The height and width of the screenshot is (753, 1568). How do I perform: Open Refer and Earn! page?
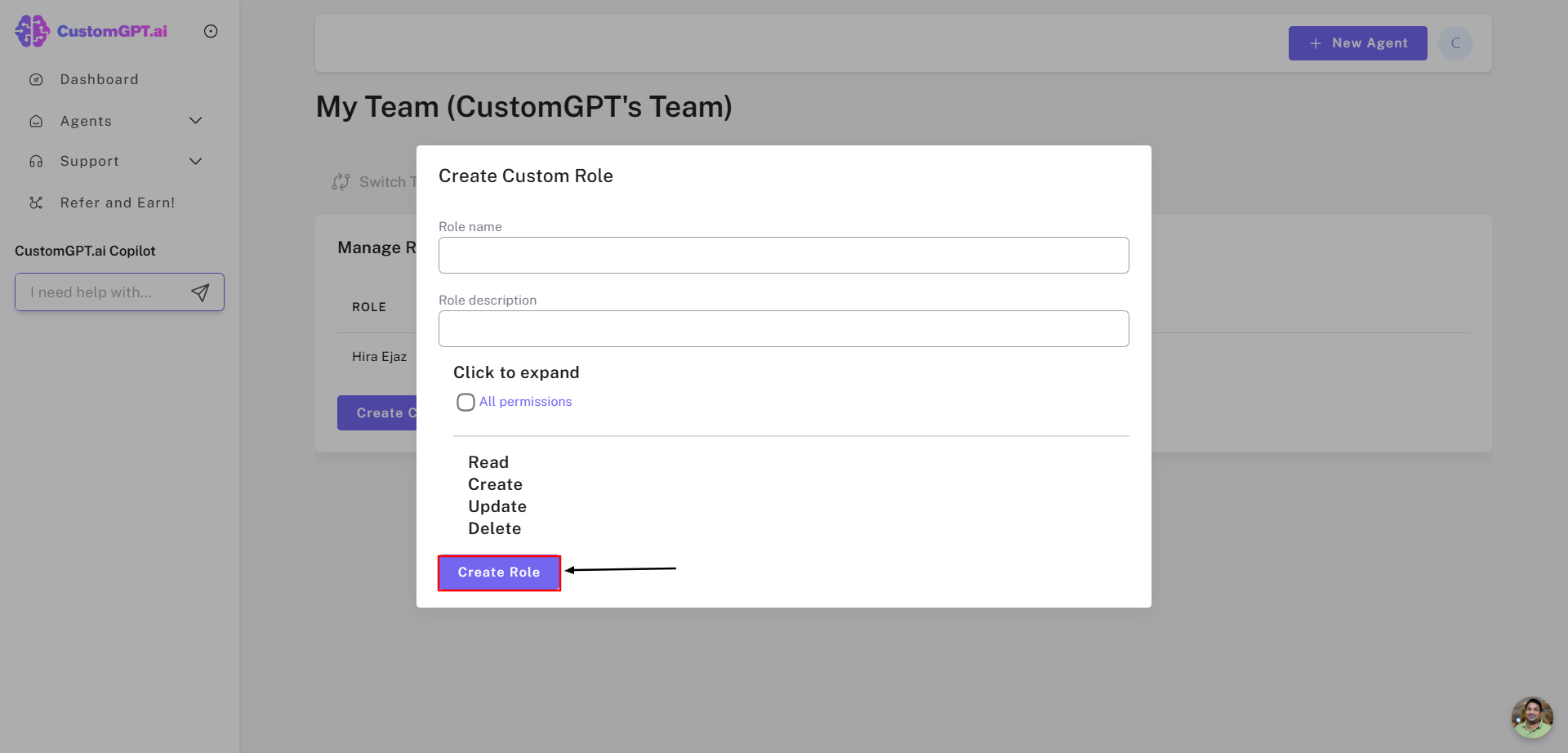coord(118,203)
